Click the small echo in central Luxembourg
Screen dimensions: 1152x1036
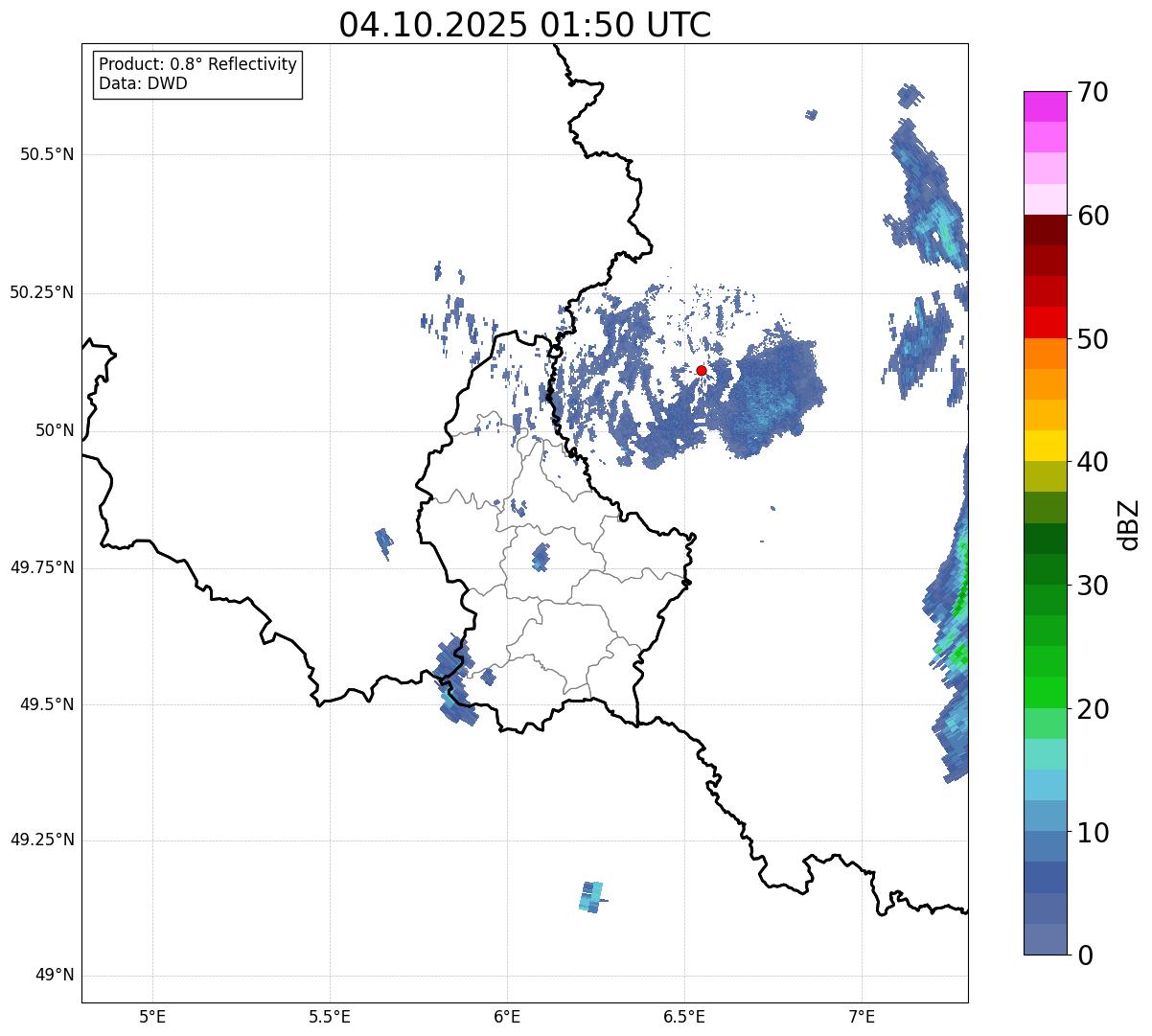(x=541, y=557)
